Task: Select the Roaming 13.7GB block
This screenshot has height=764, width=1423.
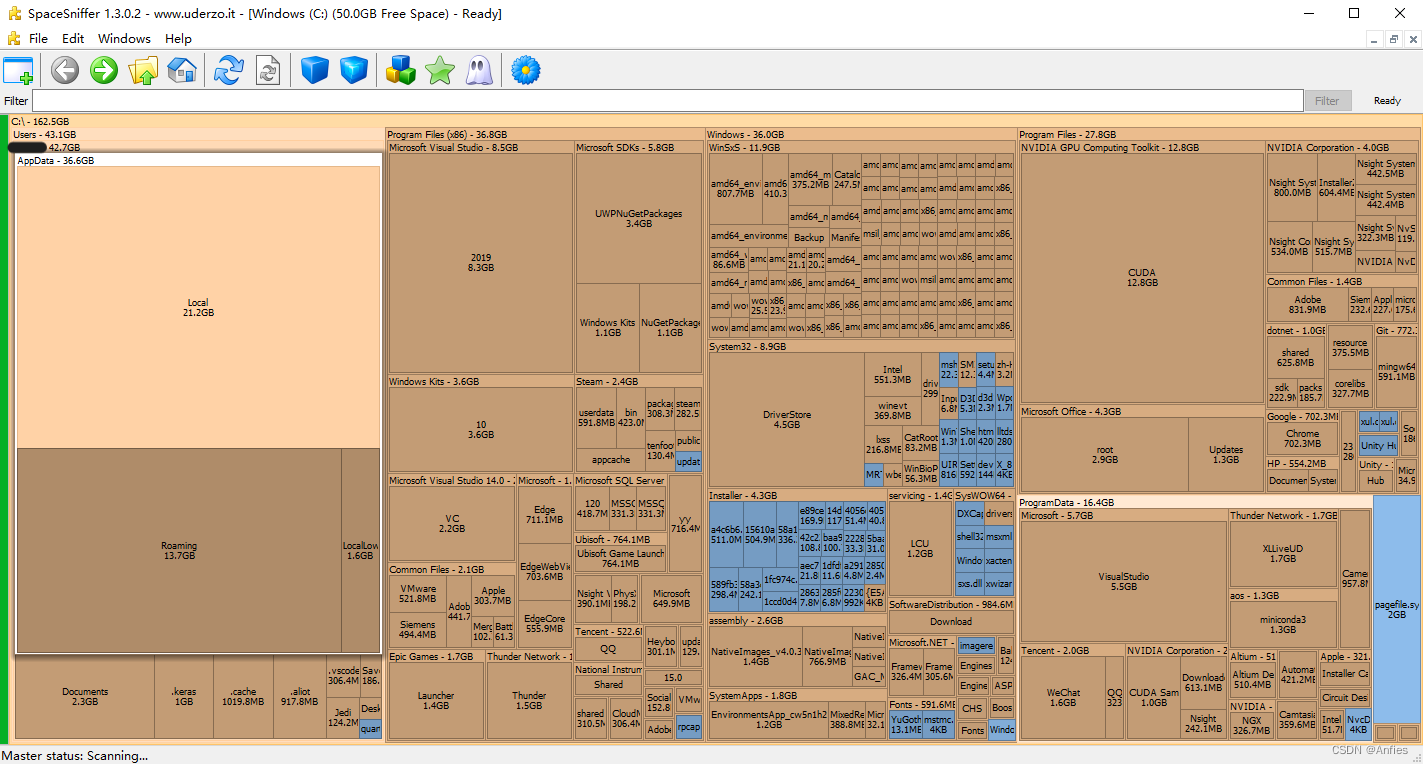Action: coord(179,550)
